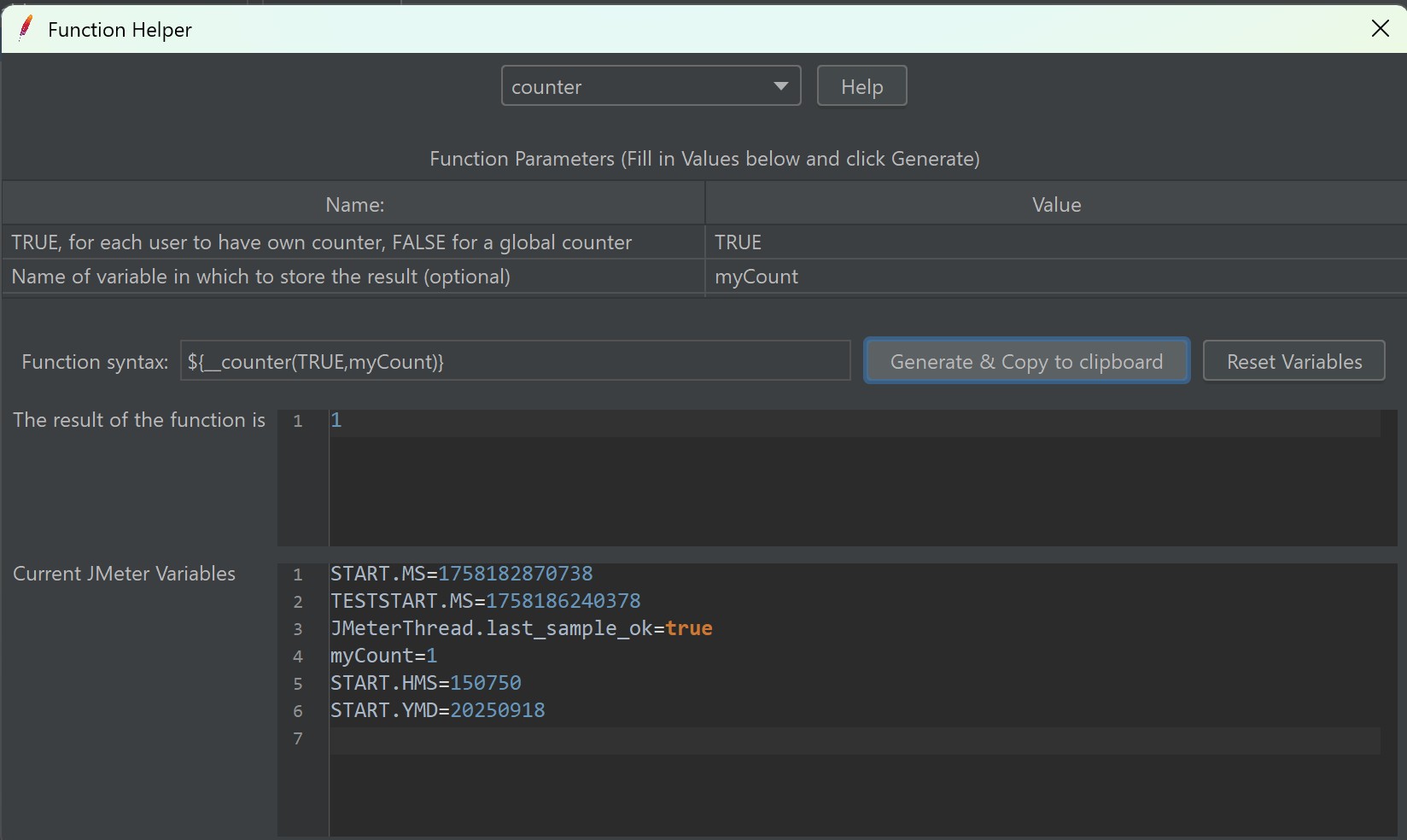Click the Function syntax text field
Screen dimensions: 1407x840
pos(515,361)
